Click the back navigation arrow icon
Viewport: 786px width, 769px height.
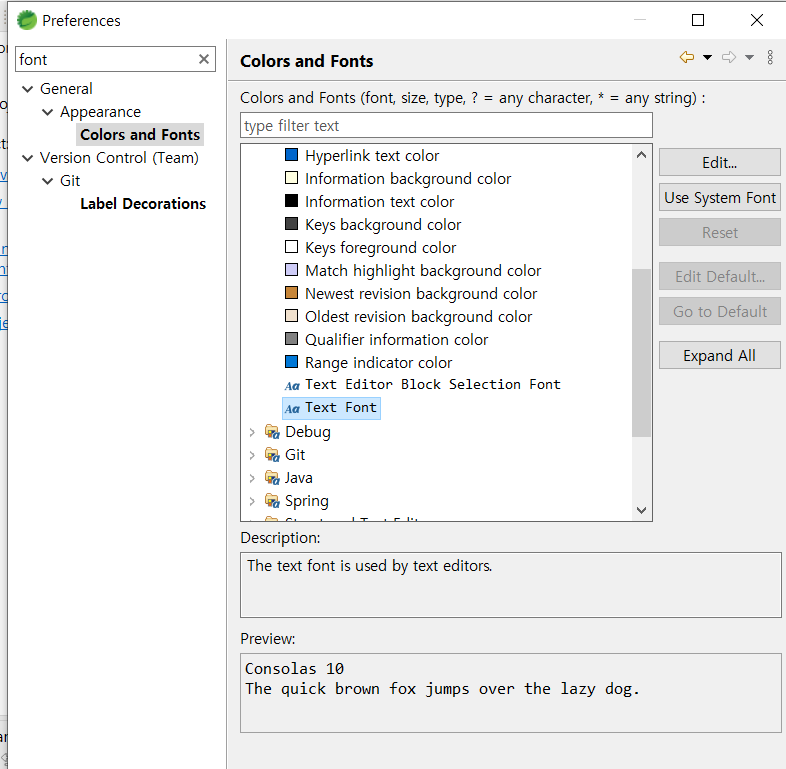[x=687, y=57]
